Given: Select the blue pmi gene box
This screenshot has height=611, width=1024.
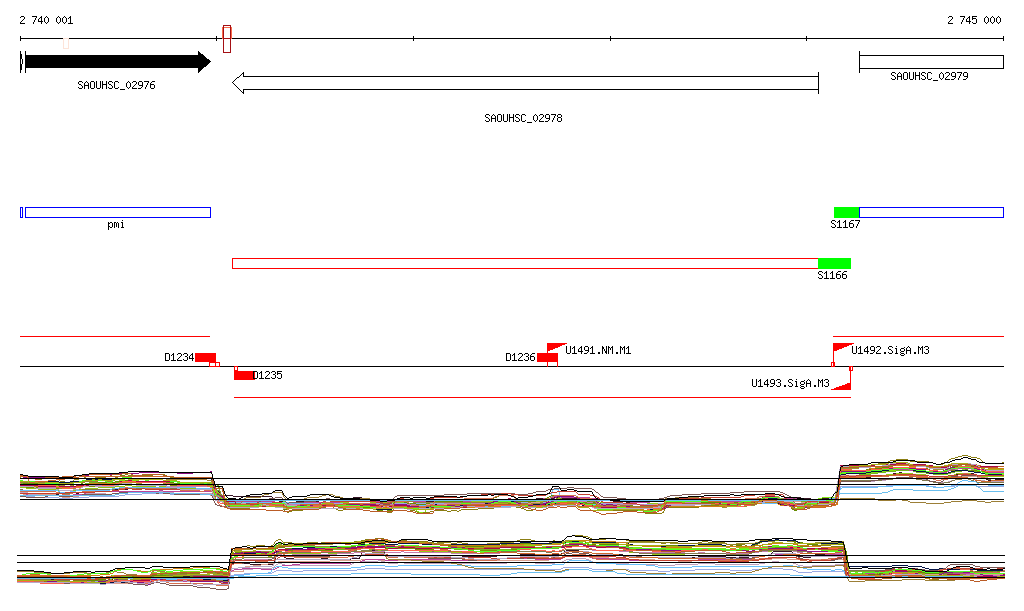Looking at the screenshot, I should click(118, 212).
